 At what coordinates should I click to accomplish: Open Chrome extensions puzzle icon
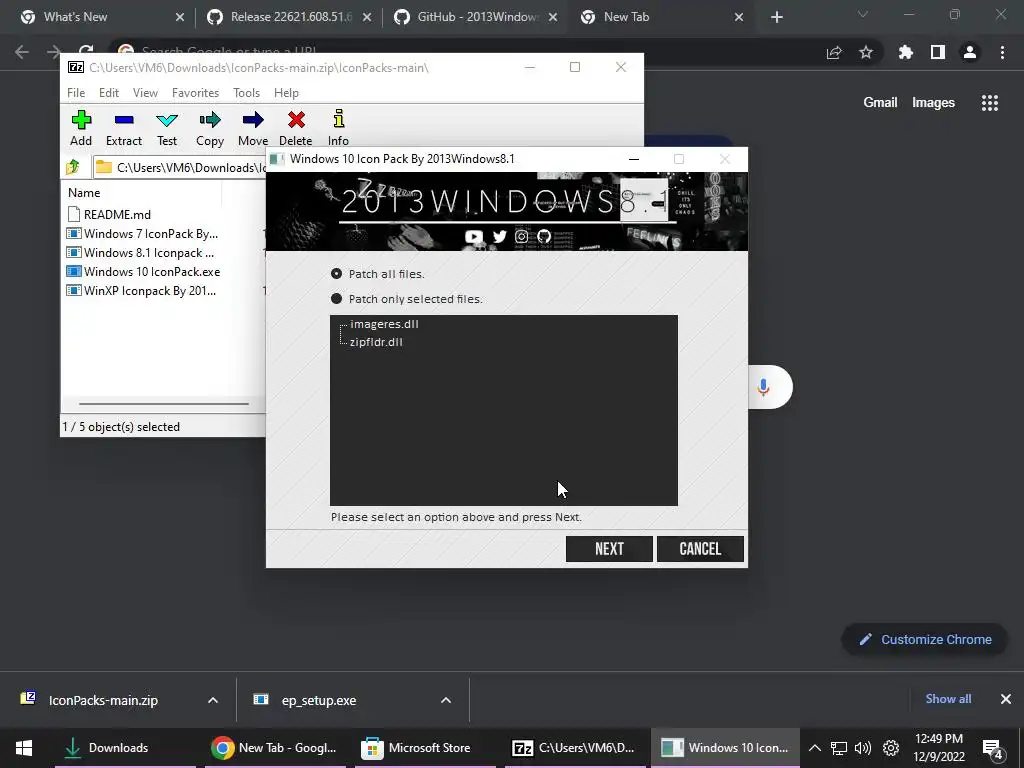pos(906,52)
